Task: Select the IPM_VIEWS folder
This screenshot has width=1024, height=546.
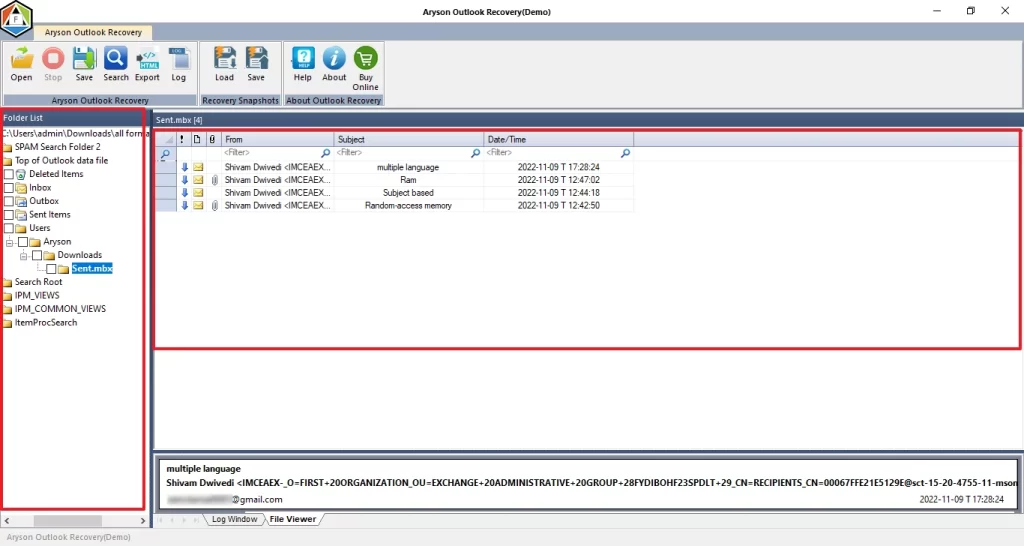Action: pos(37,296)
